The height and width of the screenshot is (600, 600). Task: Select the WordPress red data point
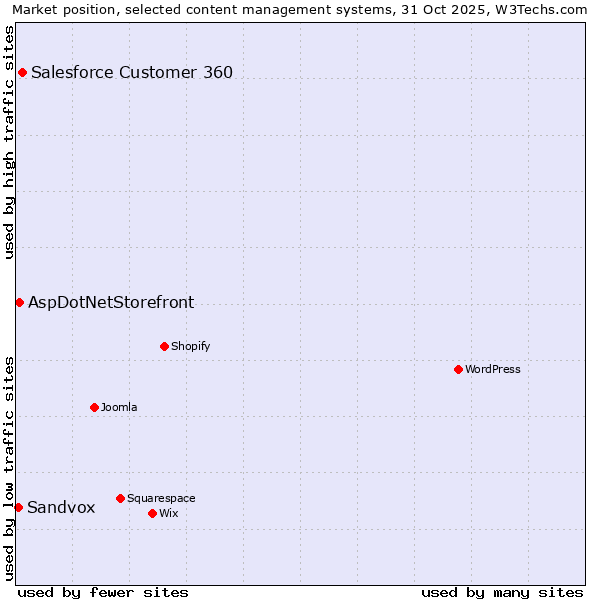[458, 369]
